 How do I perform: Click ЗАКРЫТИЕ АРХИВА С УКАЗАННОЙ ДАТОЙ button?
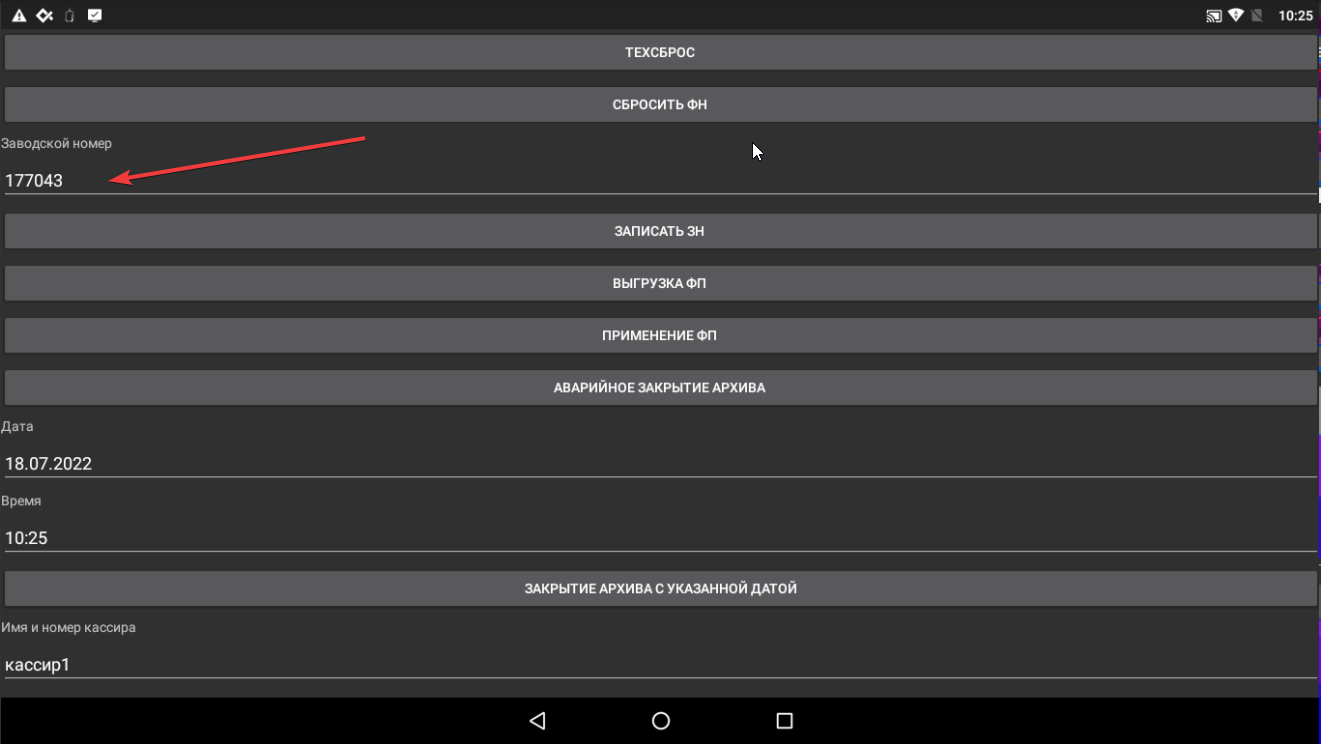[x=660, y=589]
